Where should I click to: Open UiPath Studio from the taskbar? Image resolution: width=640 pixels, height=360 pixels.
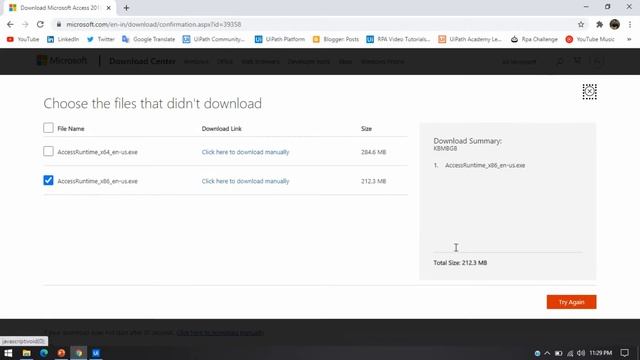(96, 353)
